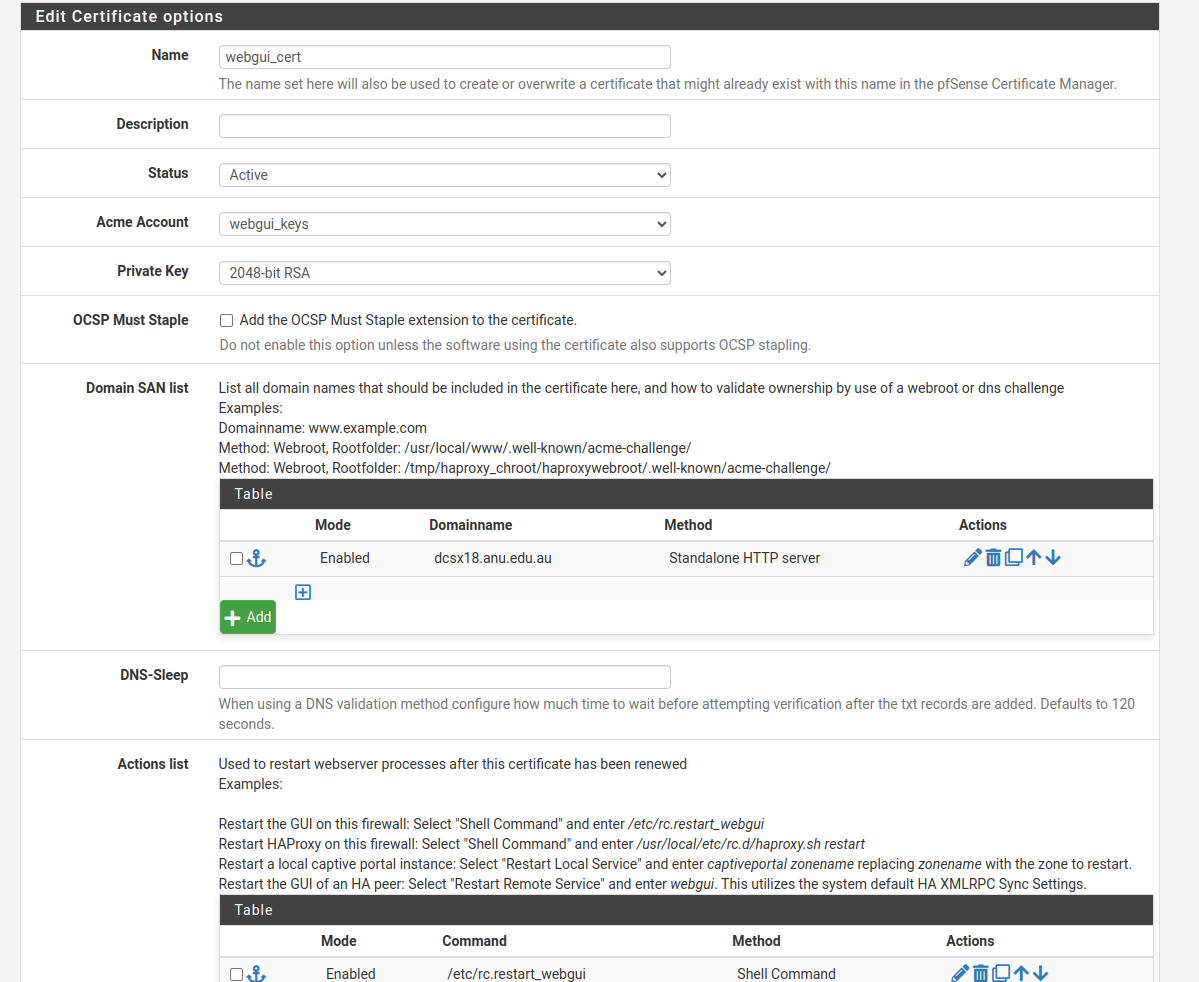Move the dcsx18.anu.edu.au row down
The image size is (1199, 982).
[1053, 558]
